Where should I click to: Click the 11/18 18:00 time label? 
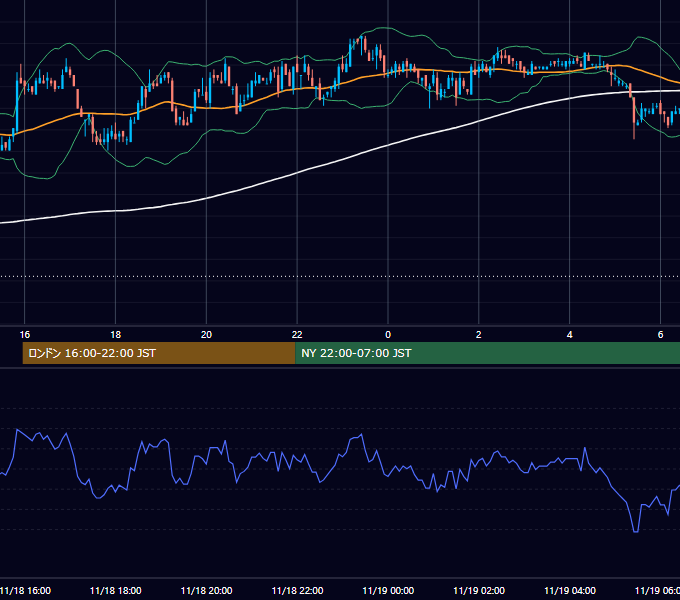click(115, 590)
